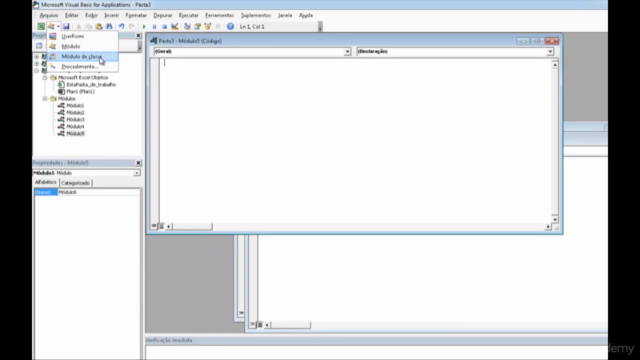Click the Redo toolbar icon
Image resolution: width=640 pixels, height=360 pixels.
tap(131, 27)
